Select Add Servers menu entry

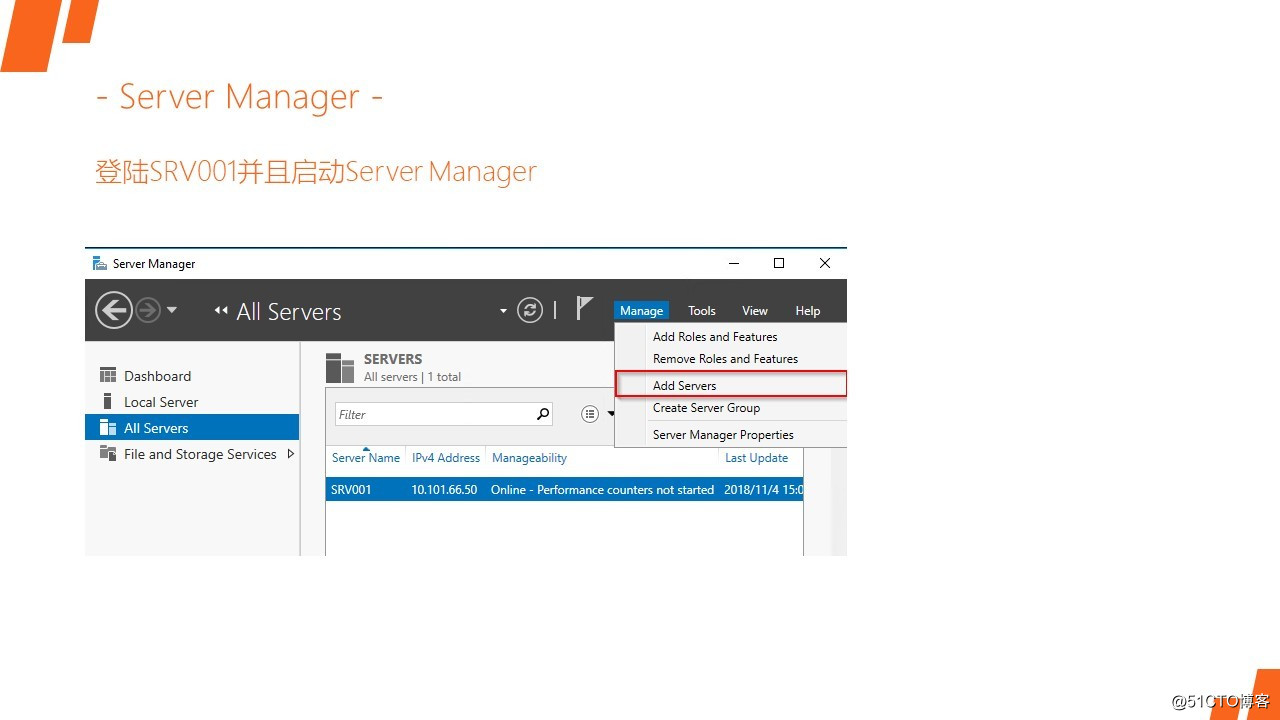point(731,385)
